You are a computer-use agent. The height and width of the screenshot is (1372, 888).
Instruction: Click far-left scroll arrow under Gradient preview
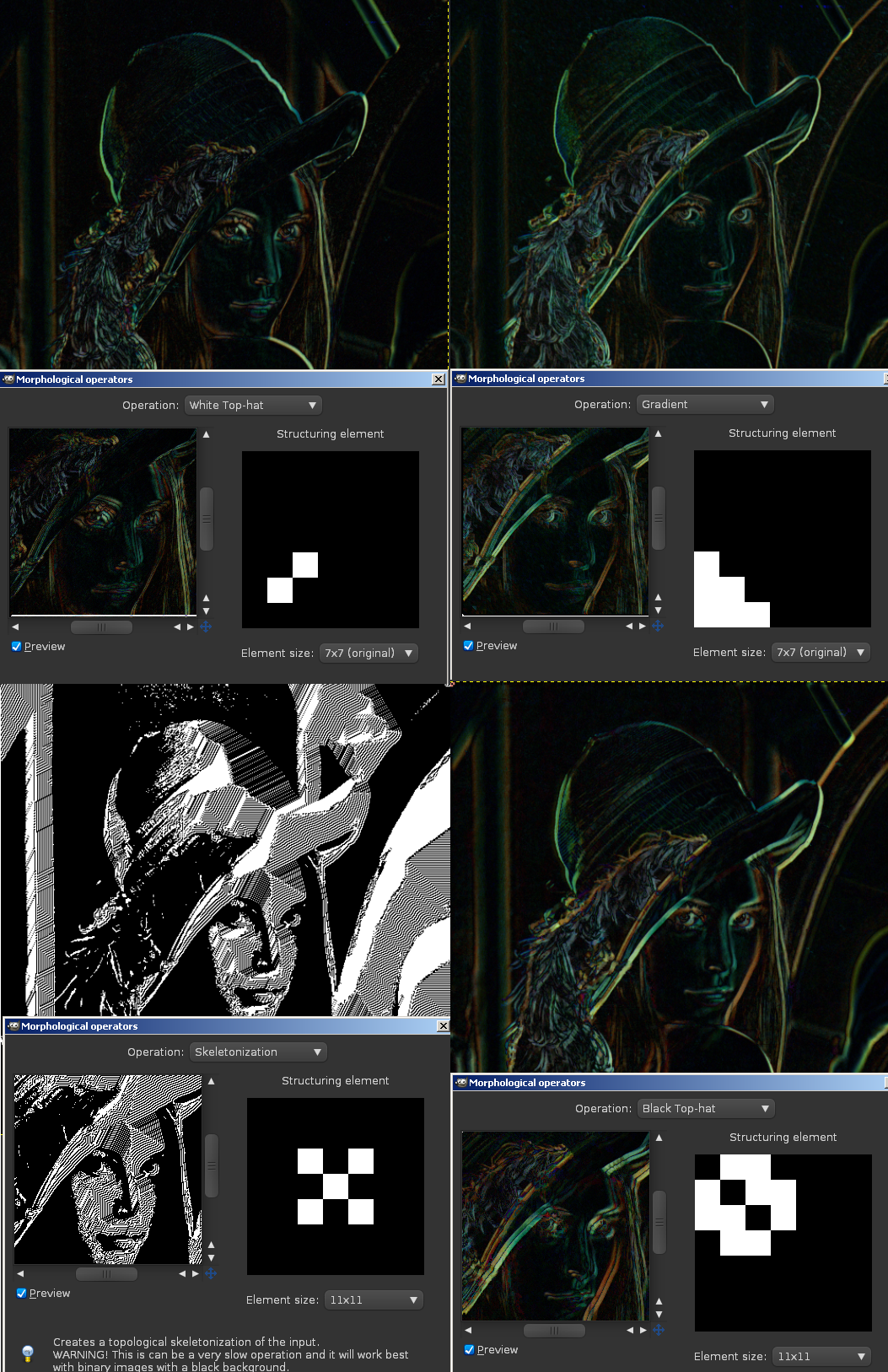(467, 626)
